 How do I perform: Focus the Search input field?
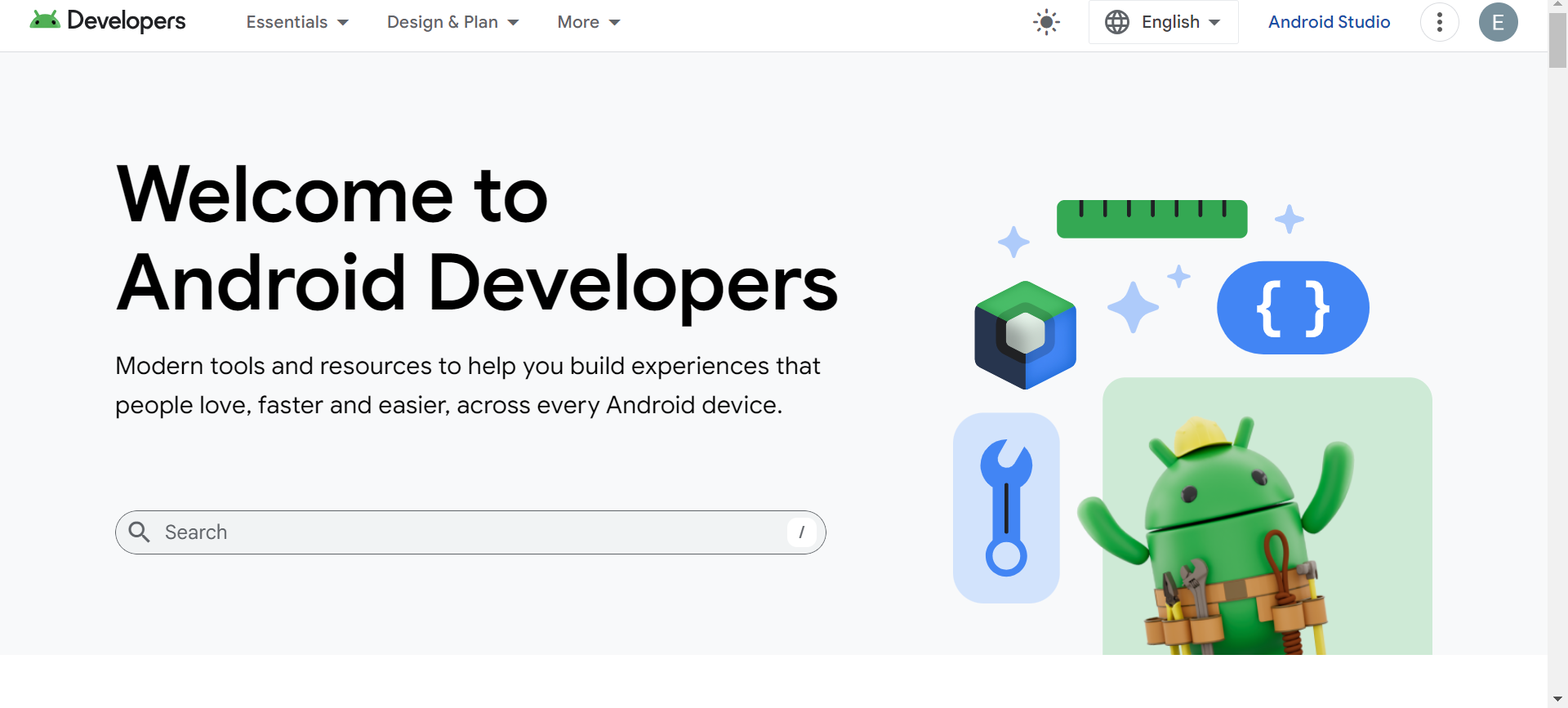click(x=470, y=532)
